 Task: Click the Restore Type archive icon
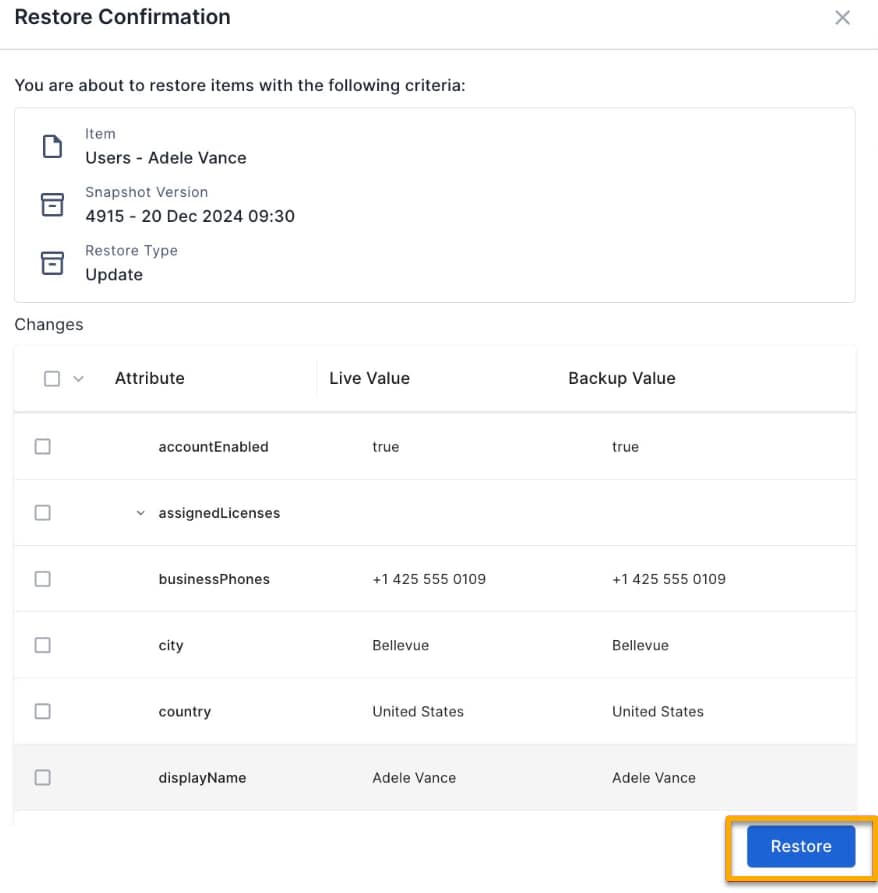coord(52,263)
